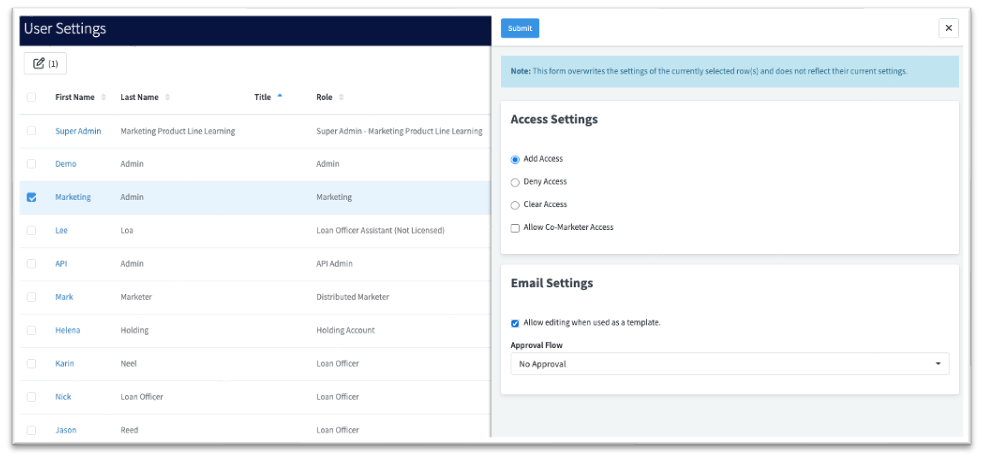Click the 'Neel' last name cell
The height and width of the screenshot is (460, 982).
pos(128,364)
